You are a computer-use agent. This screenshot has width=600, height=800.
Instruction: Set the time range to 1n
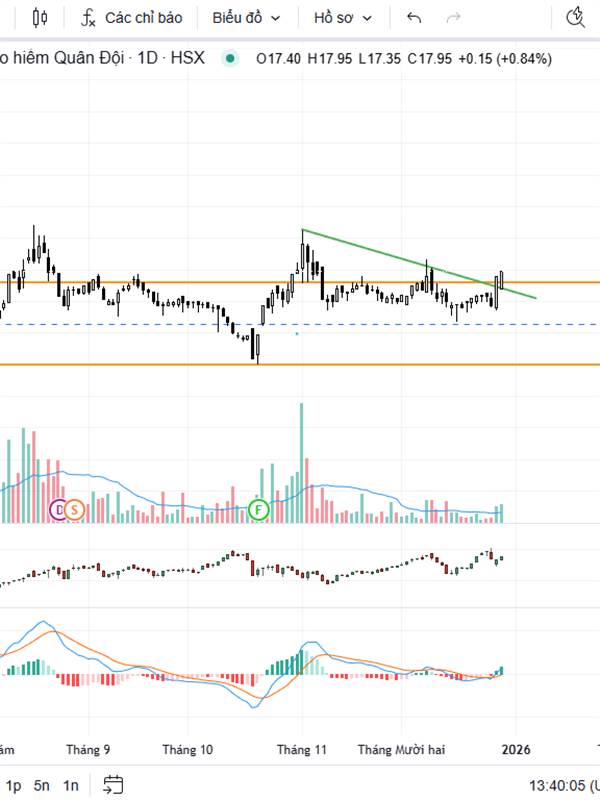[71, 785]
